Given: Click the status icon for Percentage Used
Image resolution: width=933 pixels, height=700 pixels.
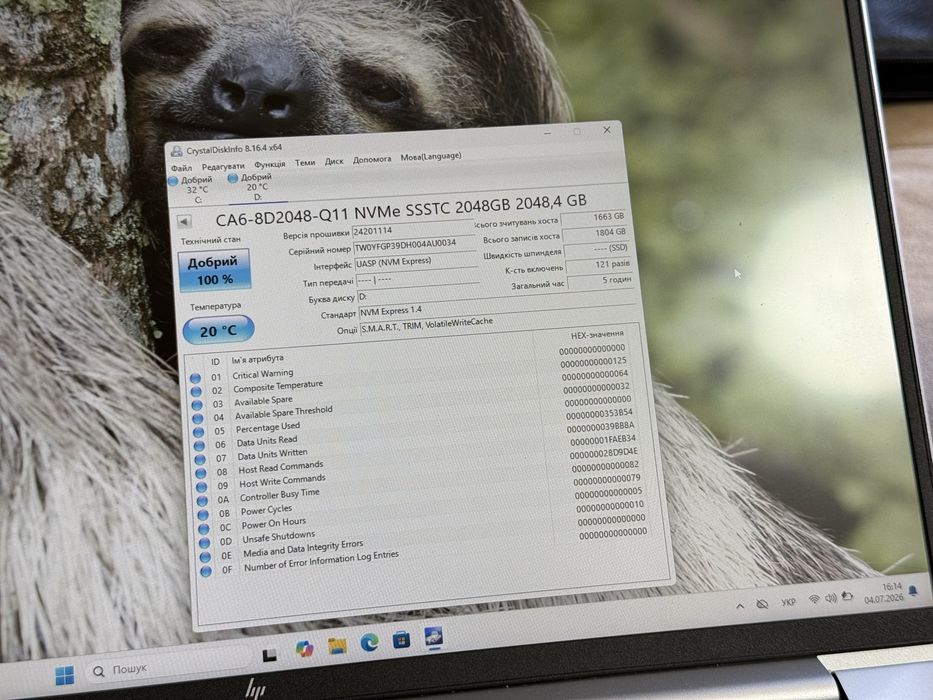Looking at the screenshot, I should tap(199, 432).
